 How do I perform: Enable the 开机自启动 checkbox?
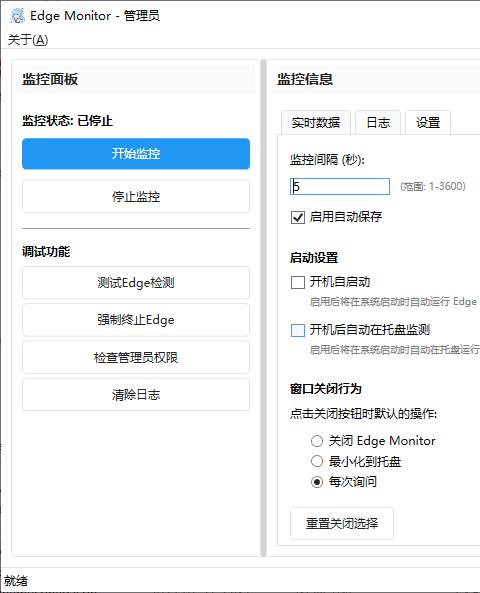[298, 282]
